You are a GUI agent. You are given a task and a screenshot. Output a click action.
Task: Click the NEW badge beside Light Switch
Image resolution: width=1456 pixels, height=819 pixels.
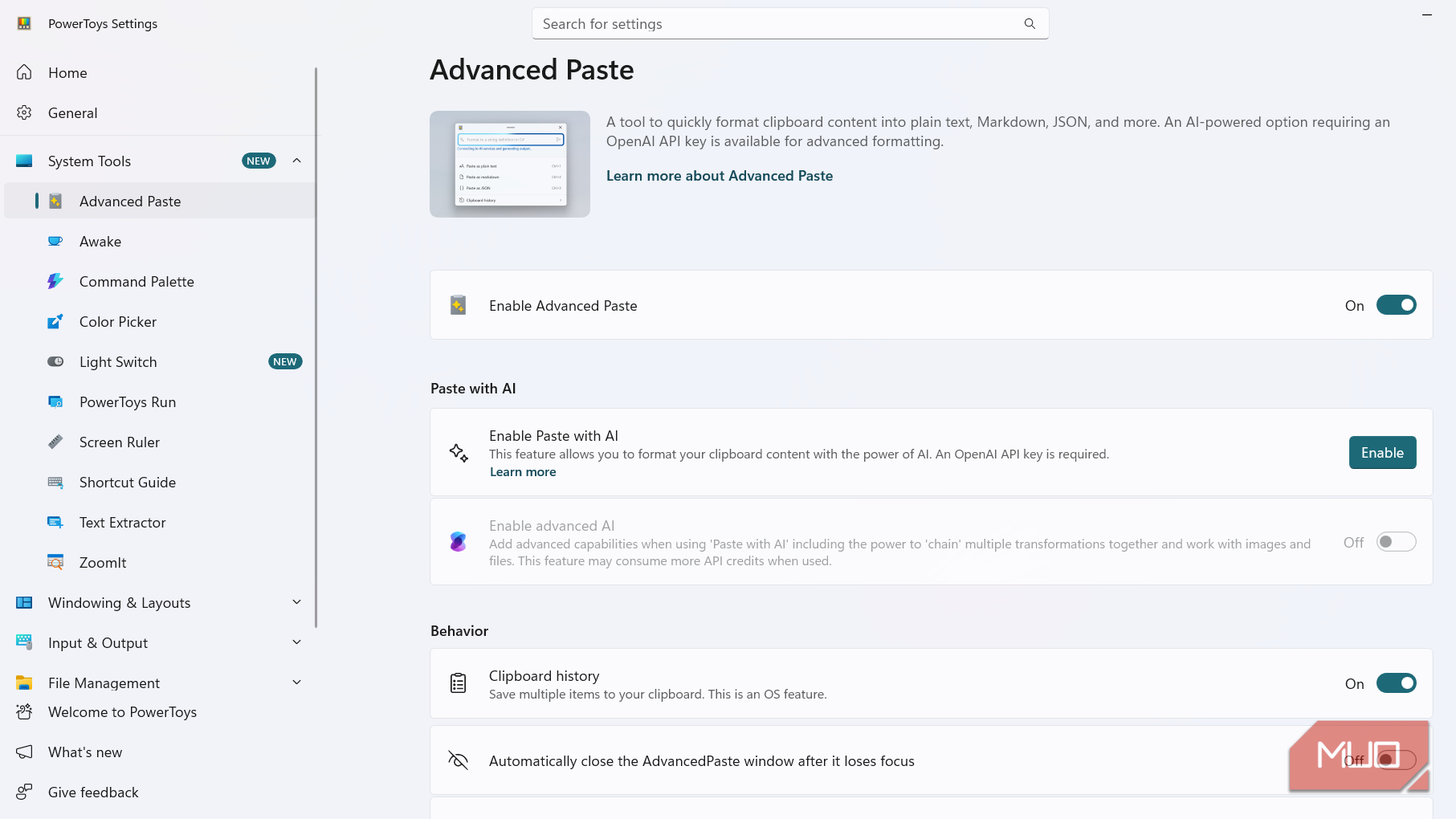[x=285, y=361]
